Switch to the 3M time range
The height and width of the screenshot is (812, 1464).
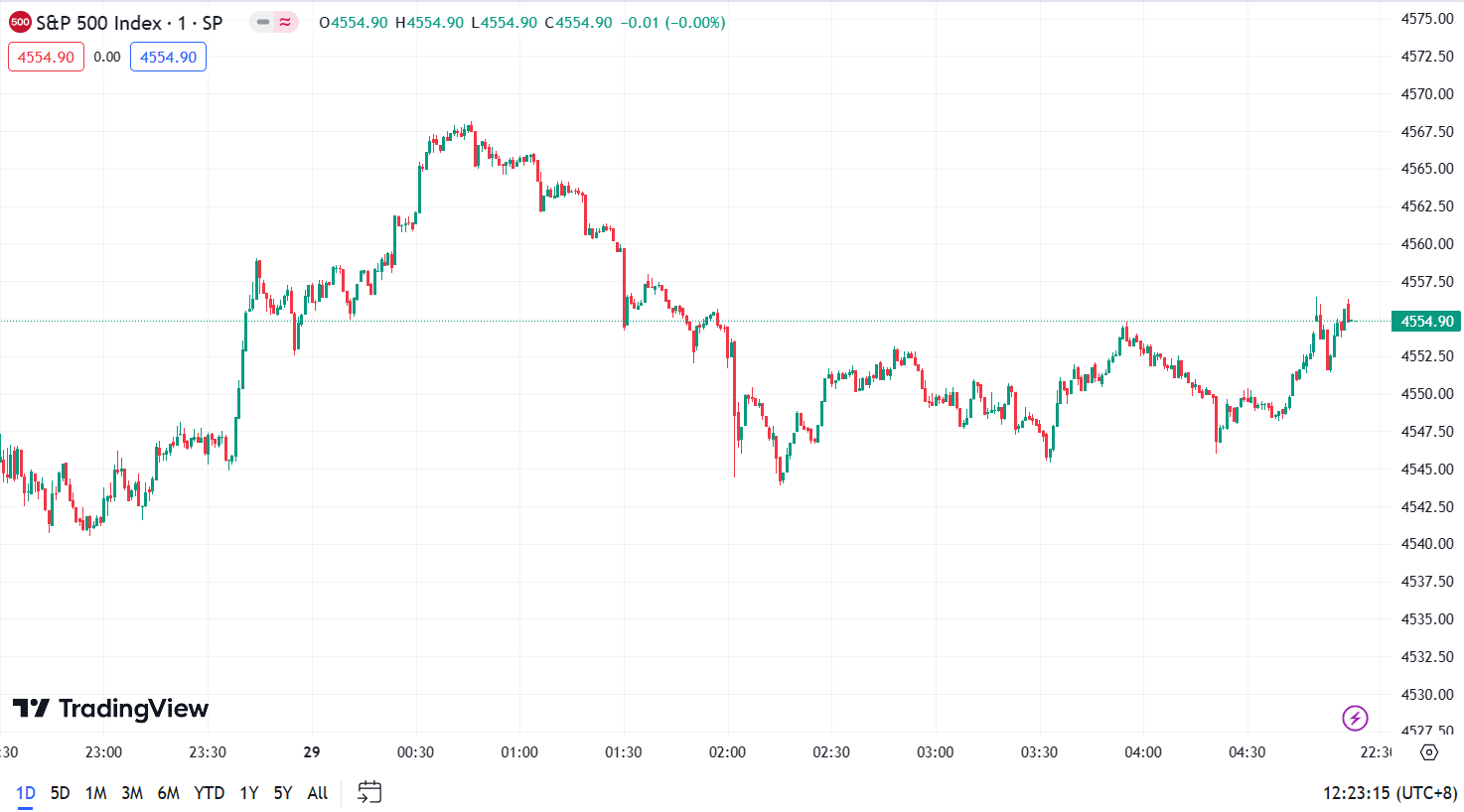coord(132,792)
